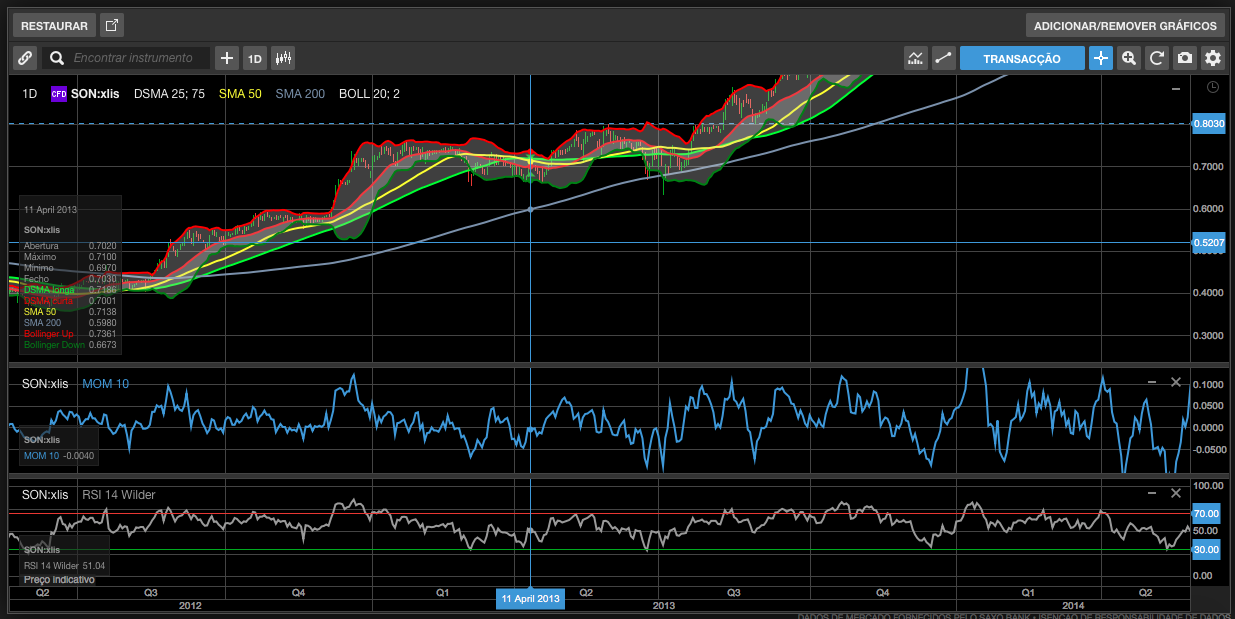
Task: Take a chart snapshot with camera icon
Action: [1185, 58]
